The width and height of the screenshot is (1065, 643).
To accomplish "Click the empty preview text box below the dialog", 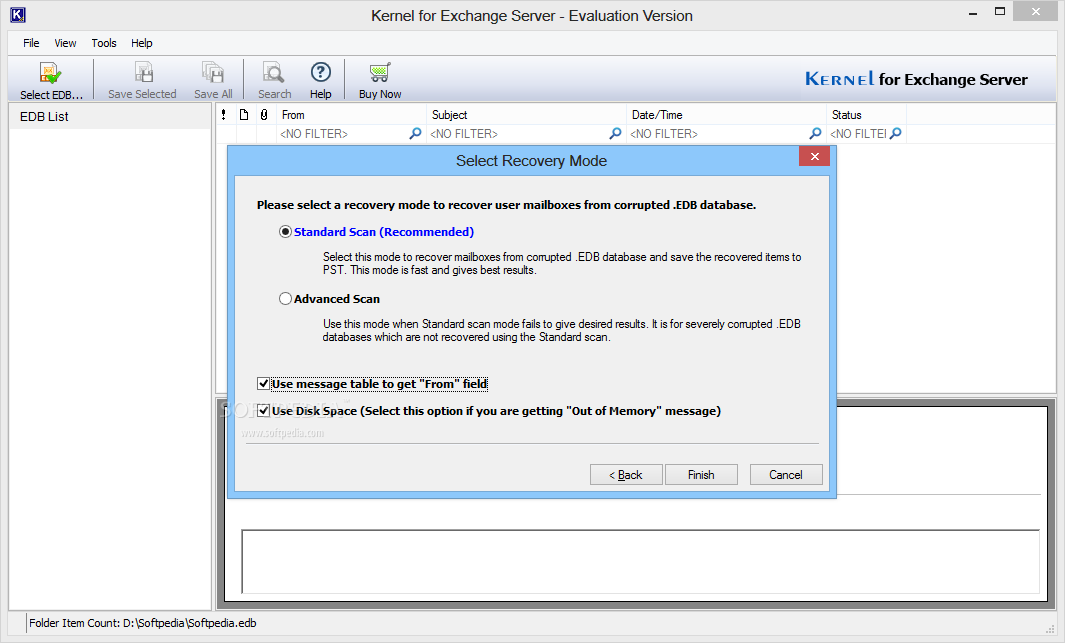I will point(640,562).
